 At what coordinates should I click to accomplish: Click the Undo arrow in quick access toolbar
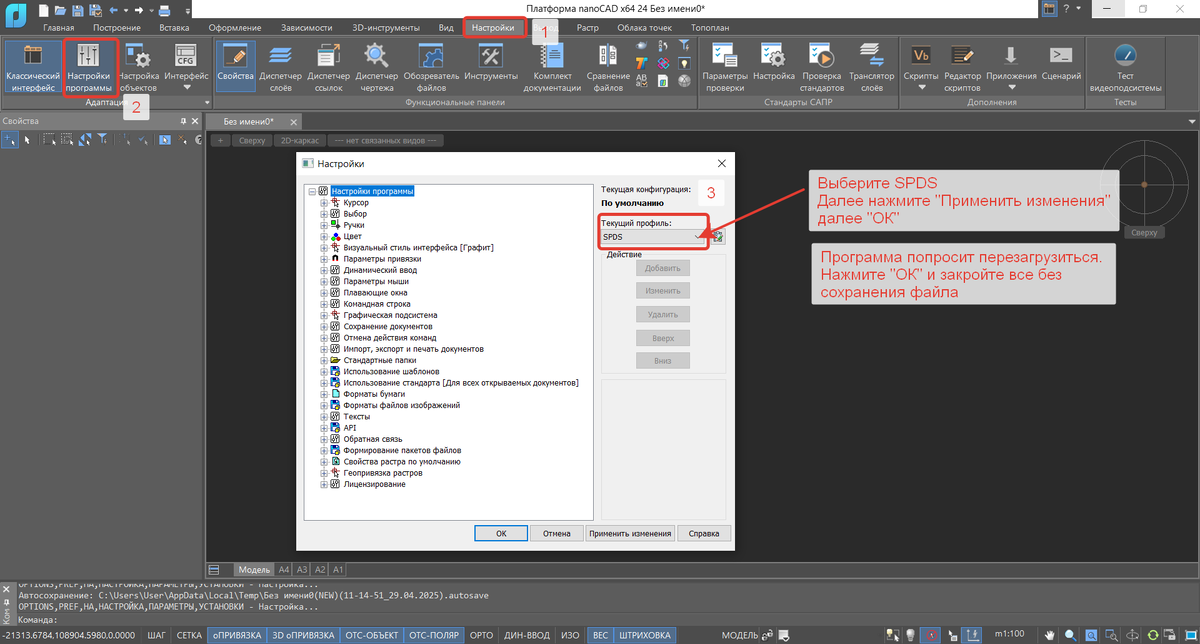(113, 9)
